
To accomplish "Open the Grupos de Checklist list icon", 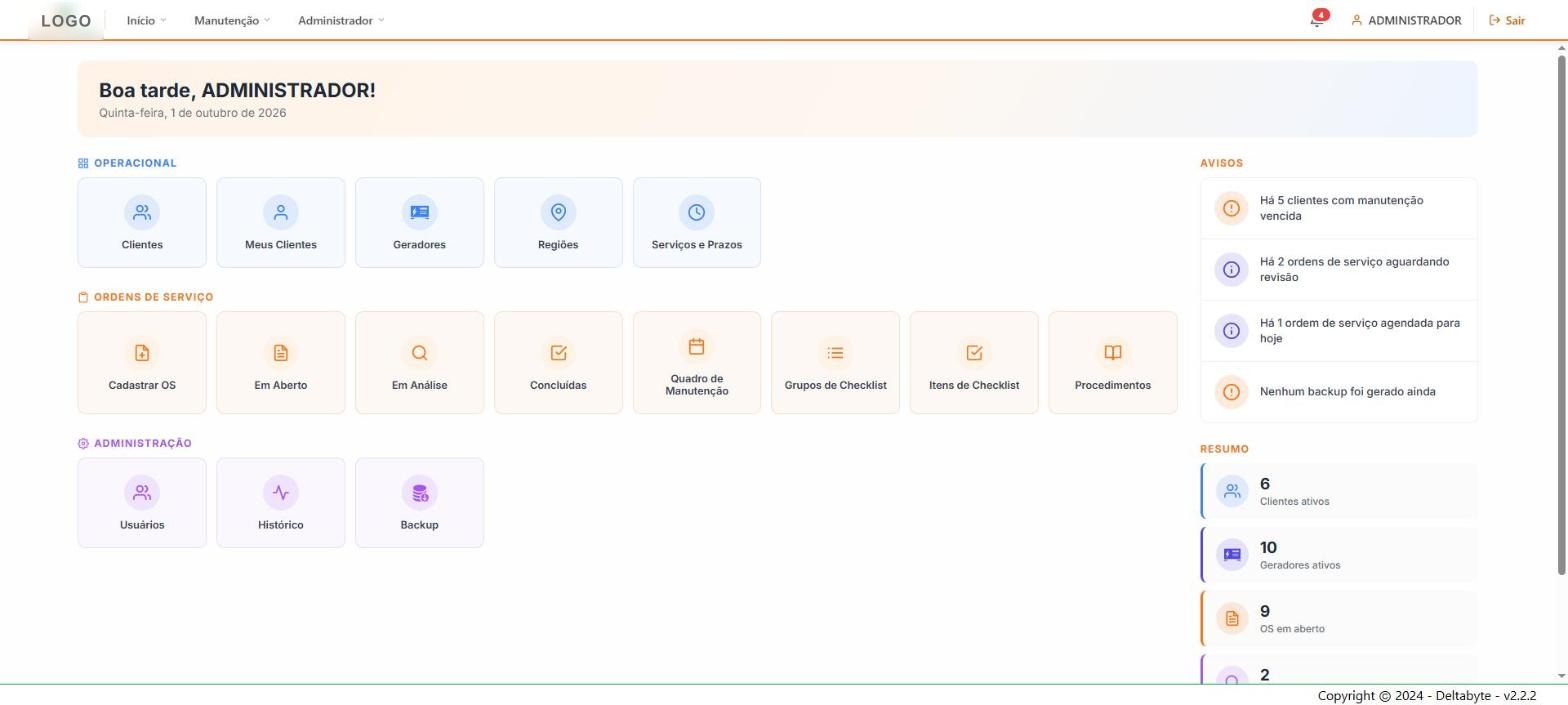I will (x=835, y=353).
